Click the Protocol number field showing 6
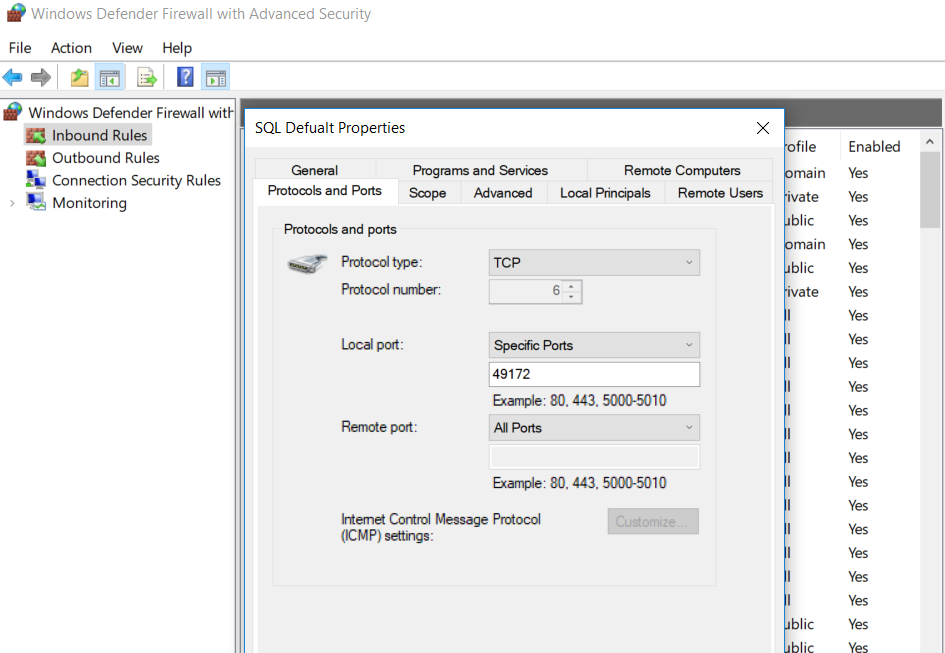Screen dimensions: 945x653 [x=526, y=291]
